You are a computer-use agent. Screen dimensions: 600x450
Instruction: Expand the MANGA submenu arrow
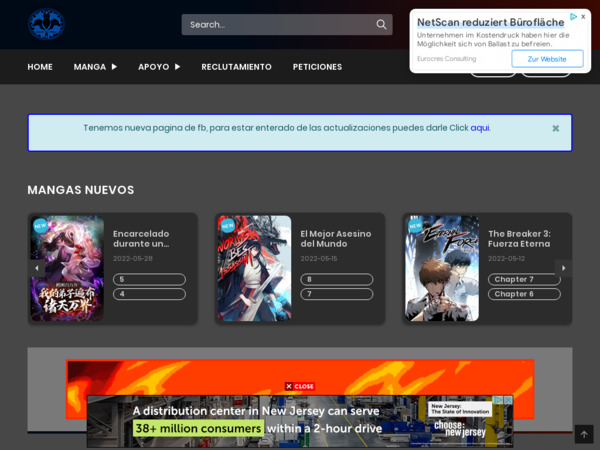pos(114,67)
